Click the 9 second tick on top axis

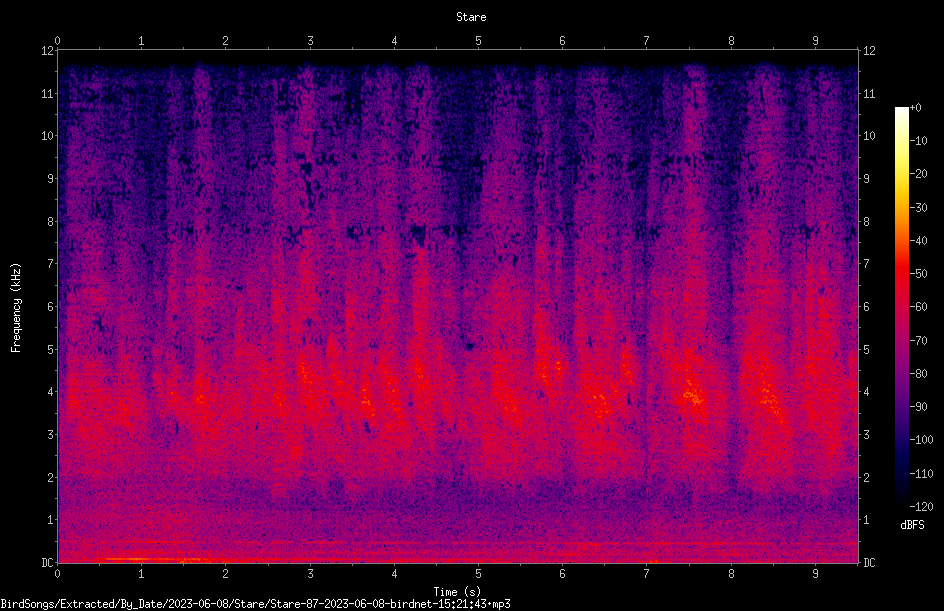[x=815, y=40]
